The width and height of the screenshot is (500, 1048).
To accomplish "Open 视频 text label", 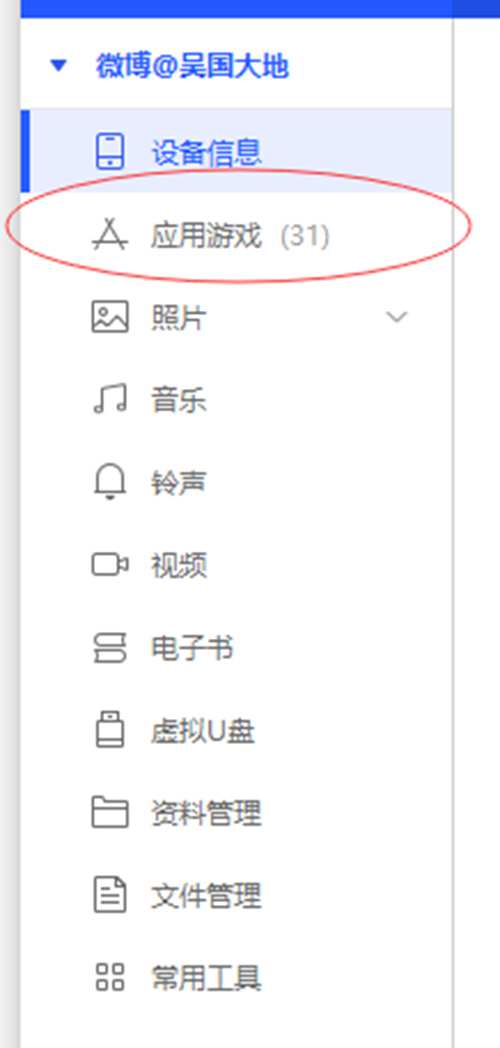I will [178, 565].
